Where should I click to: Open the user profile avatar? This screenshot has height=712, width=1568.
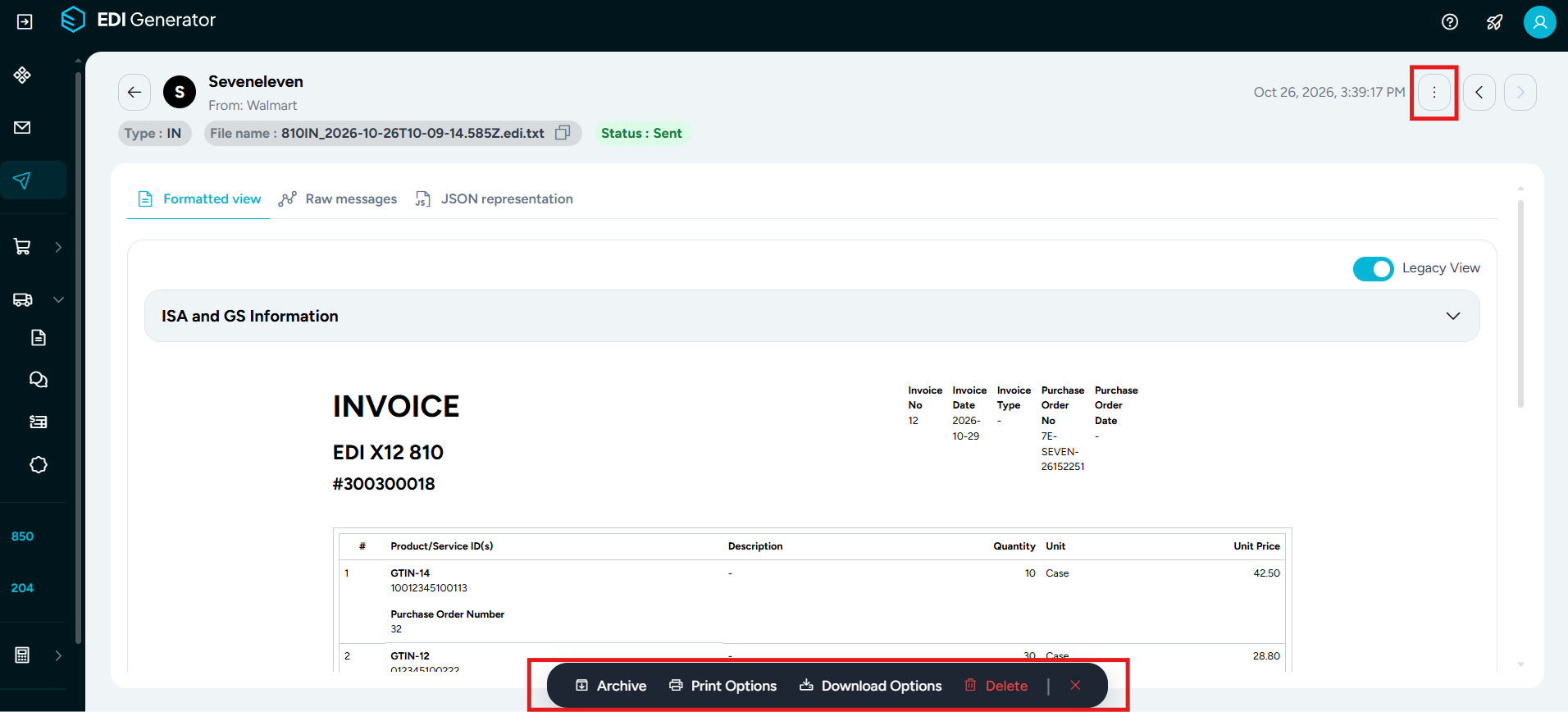coord(1539,22)
